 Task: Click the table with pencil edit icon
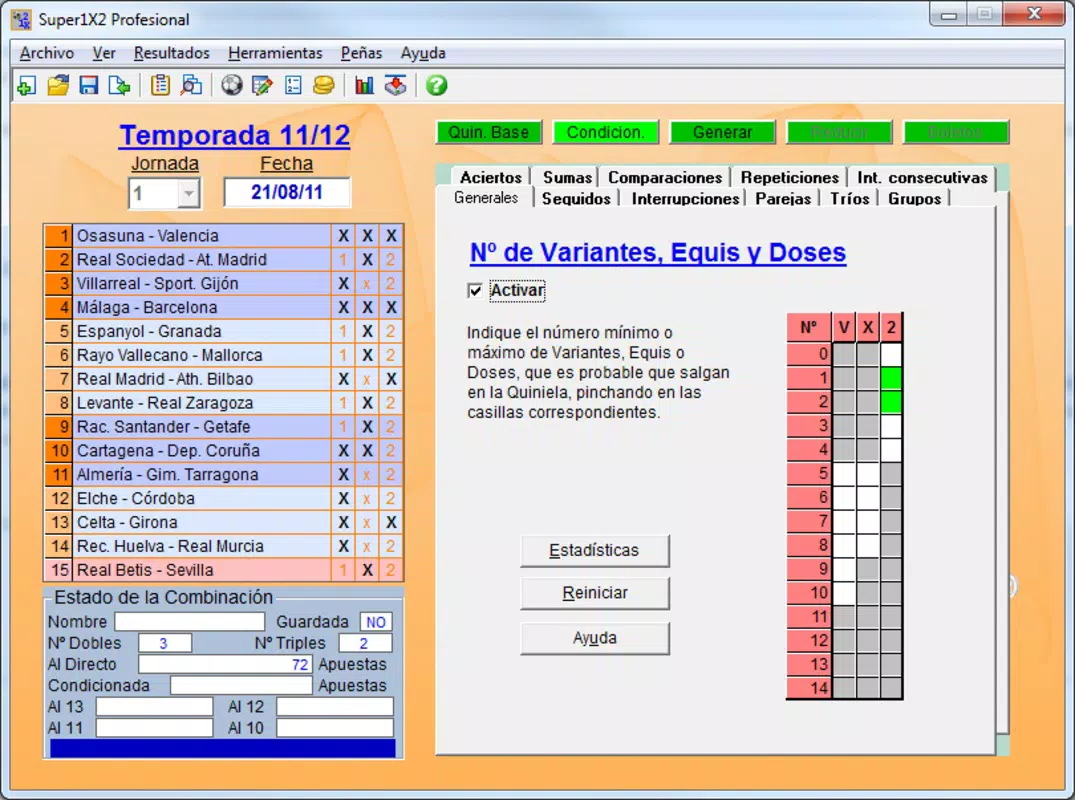[263, 86]
